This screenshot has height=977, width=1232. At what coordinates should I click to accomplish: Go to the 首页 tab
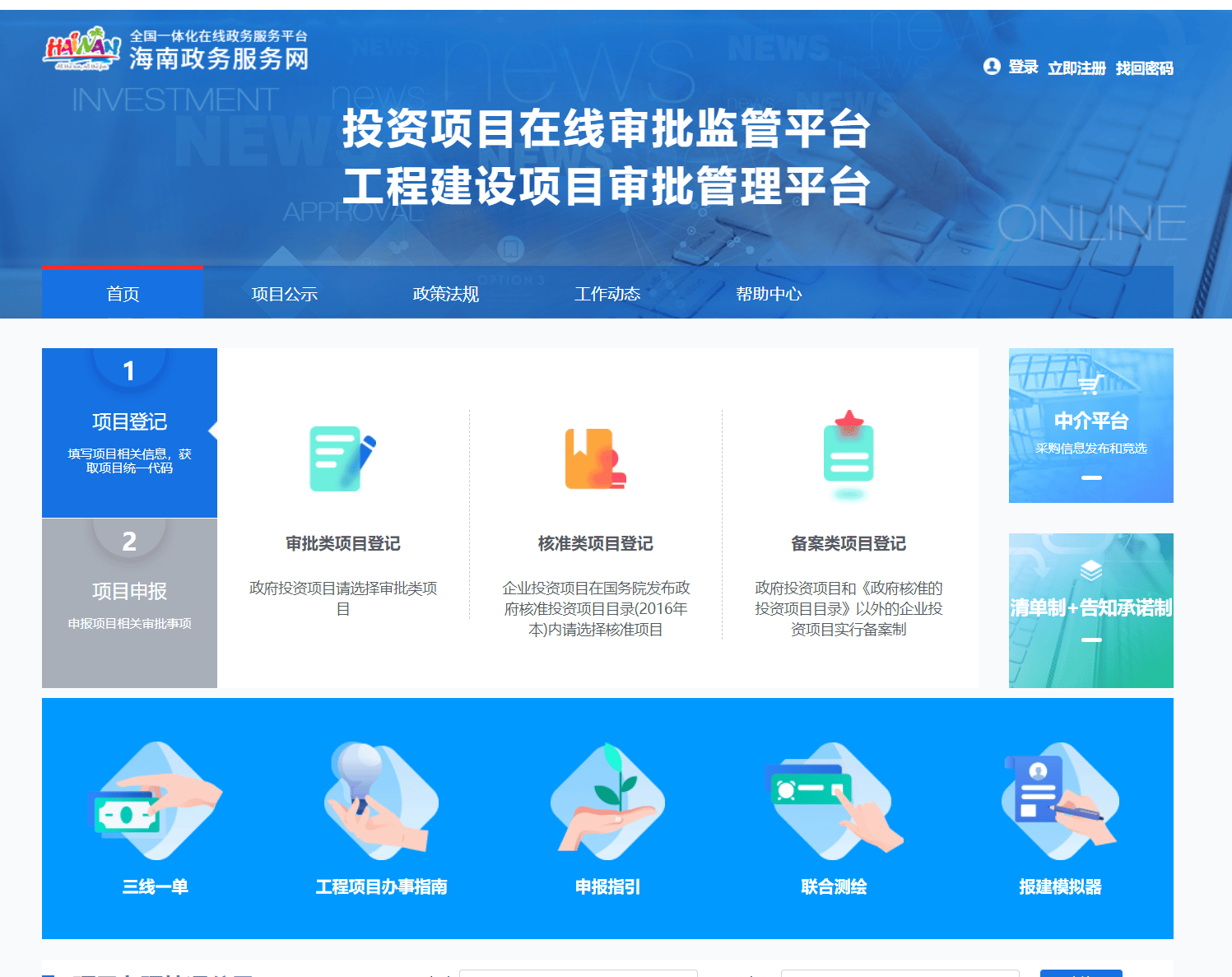pyautogui.click(x=123, y=293)
